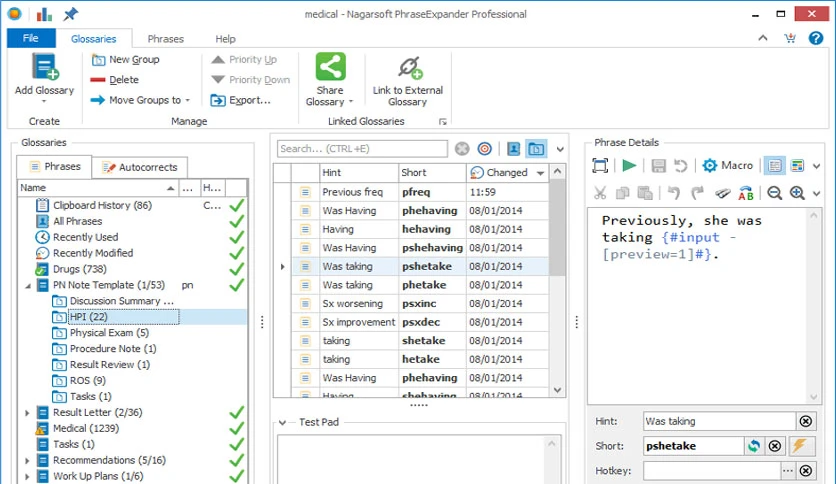Screen dimensions: 836x484
Task: Open the Move Groups to dropdown
Action: coord(140,100)
